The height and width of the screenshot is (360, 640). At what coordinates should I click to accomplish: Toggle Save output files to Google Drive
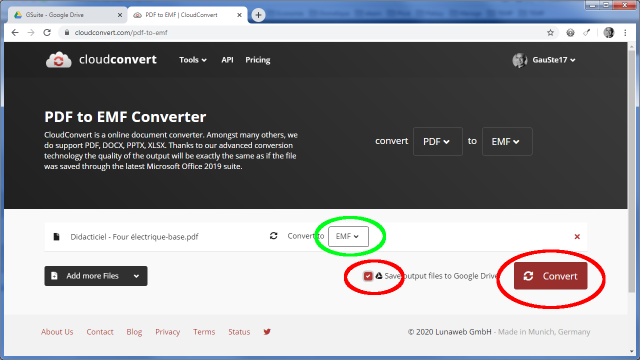(x=368, y=276)
